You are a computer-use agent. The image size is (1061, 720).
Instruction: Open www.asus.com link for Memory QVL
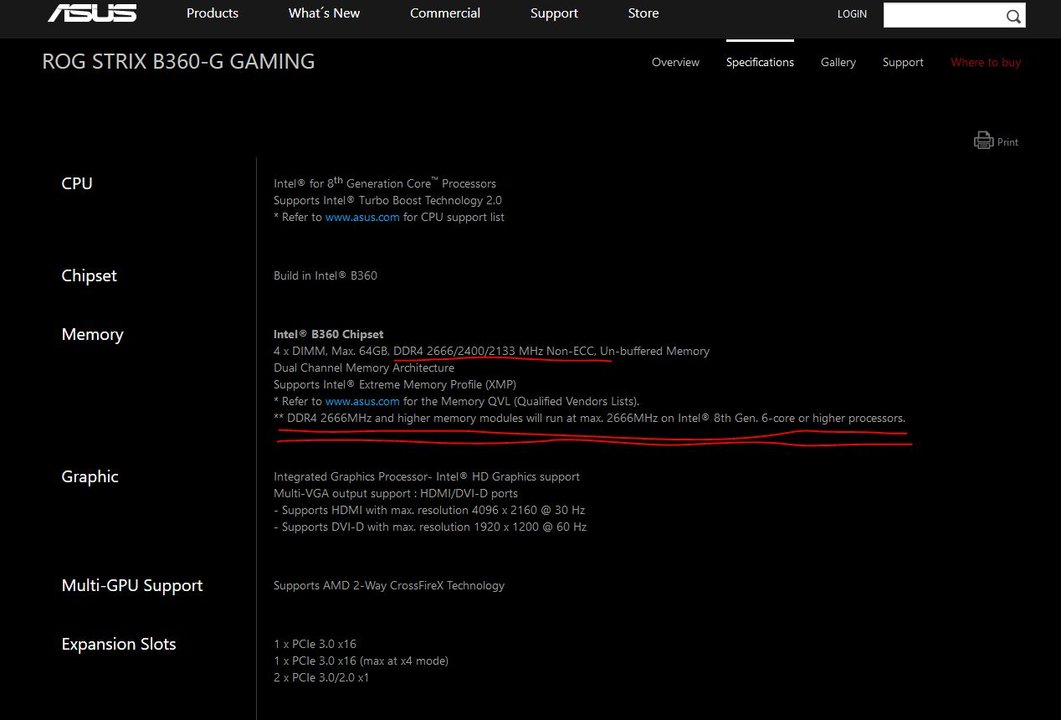(362, 401)
